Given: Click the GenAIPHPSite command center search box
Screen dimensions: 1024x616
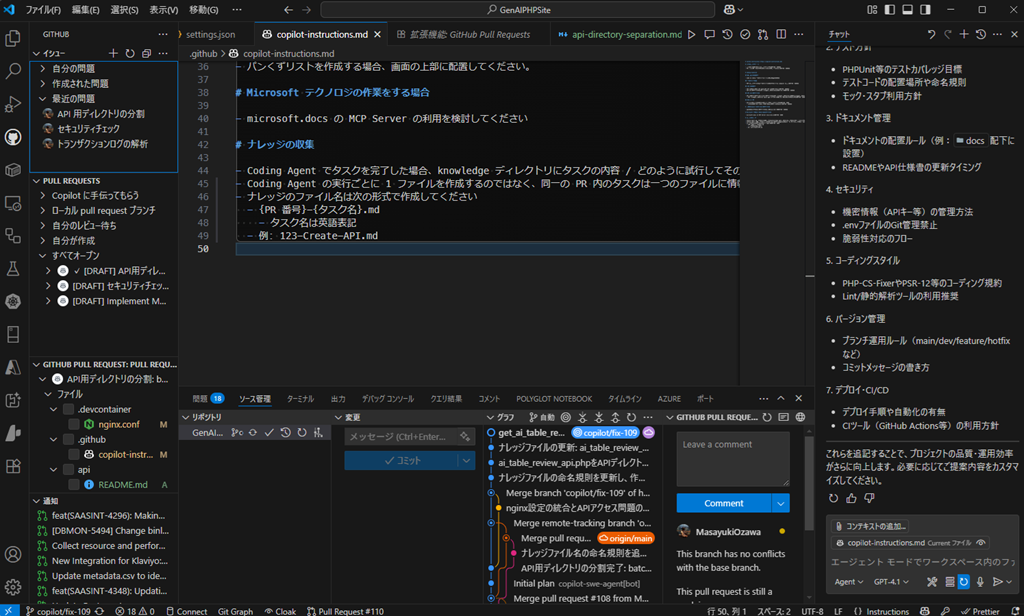Looking at the screenshot, I should (x=518, y=10).
